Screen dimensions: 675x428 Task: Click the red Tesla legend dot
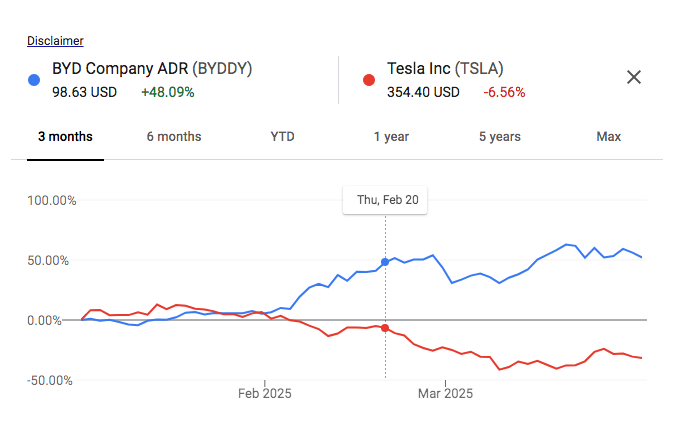pyautogui.click(x=368, y=79)
